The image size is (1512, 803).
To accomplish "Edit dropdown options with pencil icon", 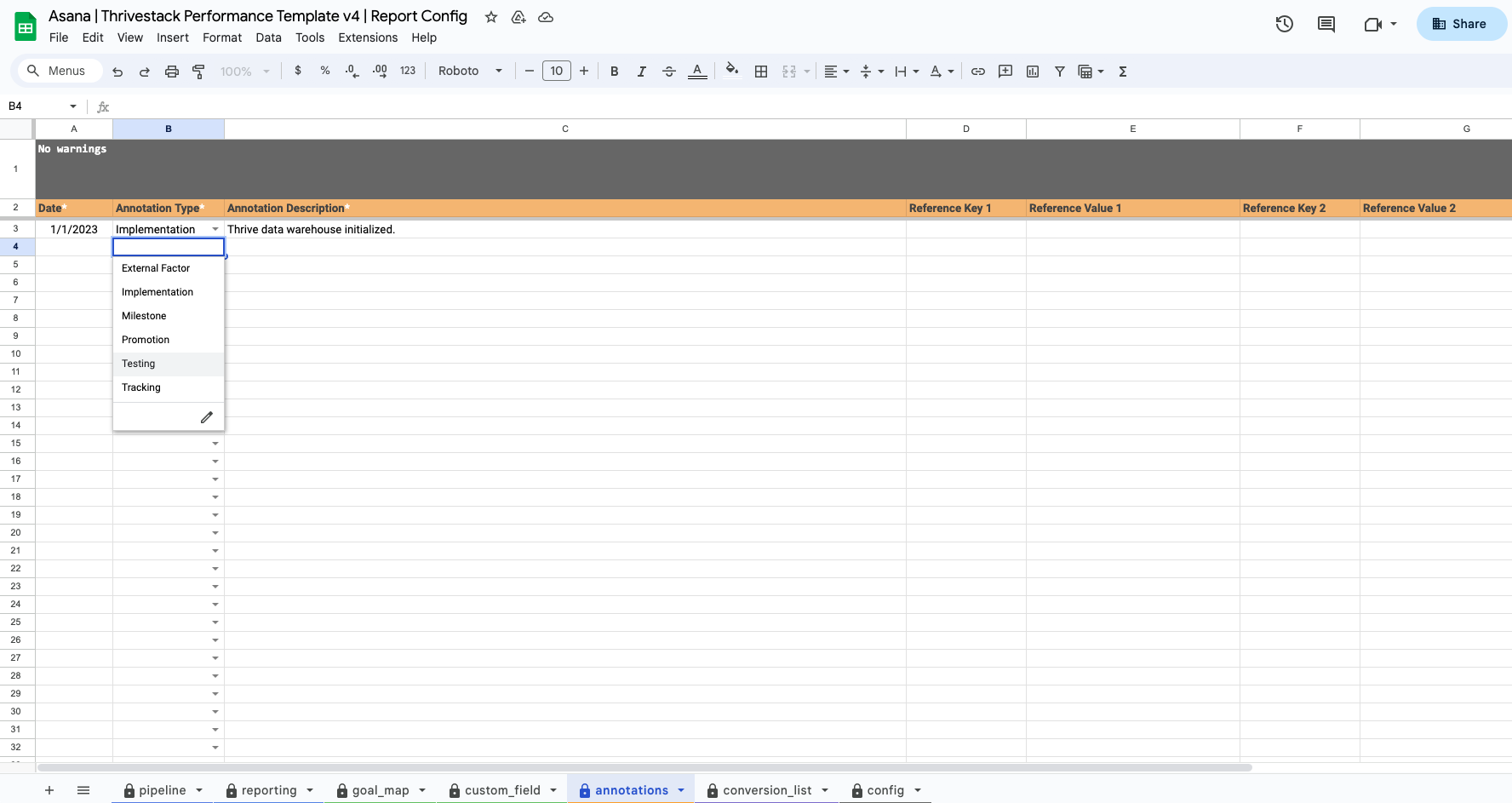I will pos(206,417).
